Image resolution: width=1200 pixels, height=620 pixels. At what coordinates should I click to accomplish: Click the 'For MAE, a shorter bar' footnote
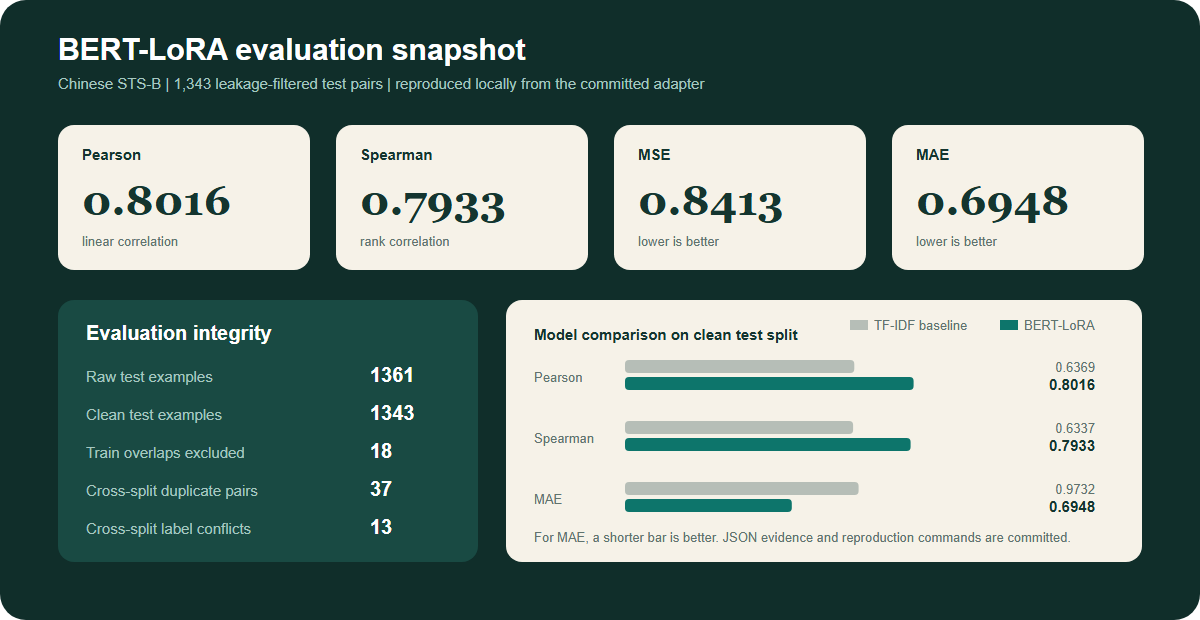coord(802,538)
